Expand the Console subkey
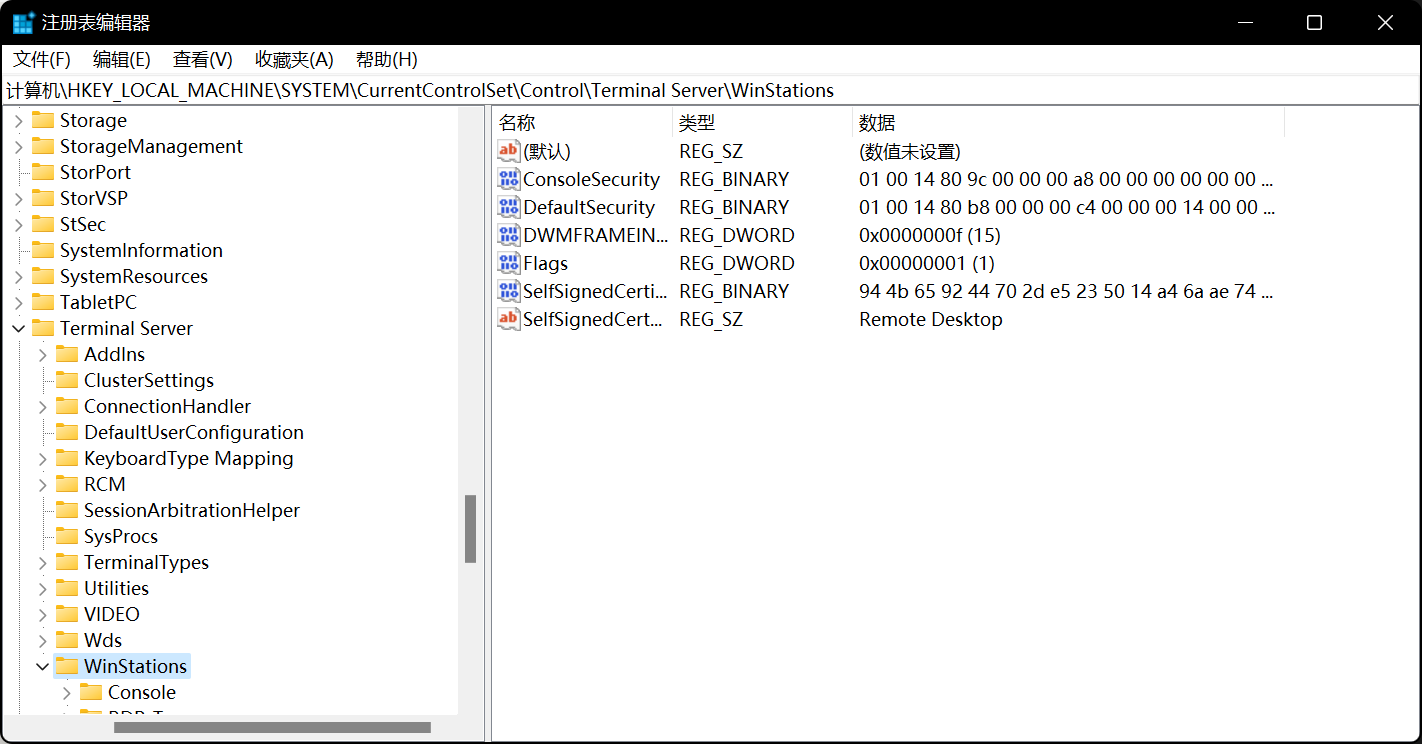Screen dimensions: 1422x744 point(66,692)
